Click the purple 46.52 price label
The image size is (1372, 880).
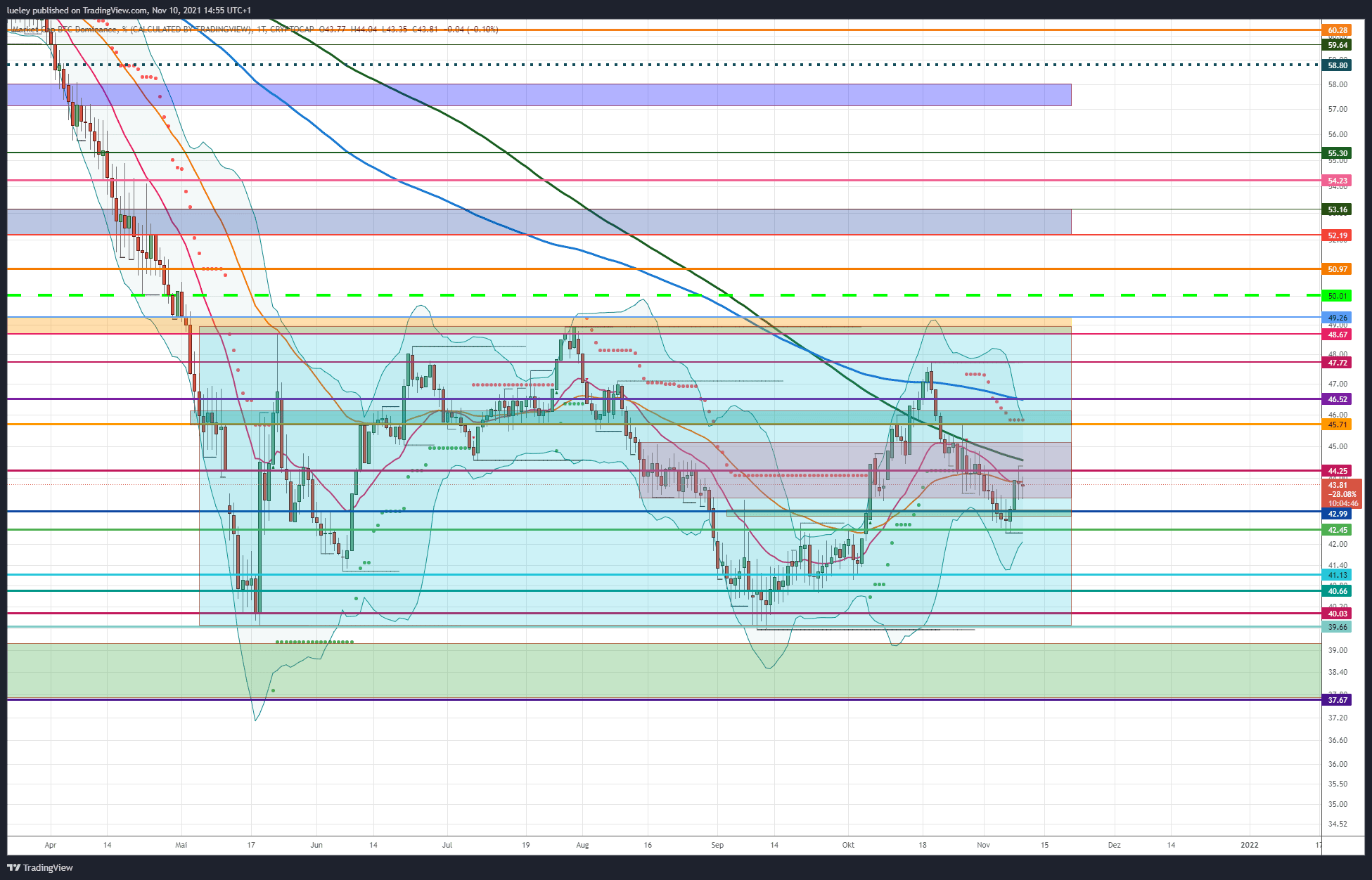coord(1338,399)
